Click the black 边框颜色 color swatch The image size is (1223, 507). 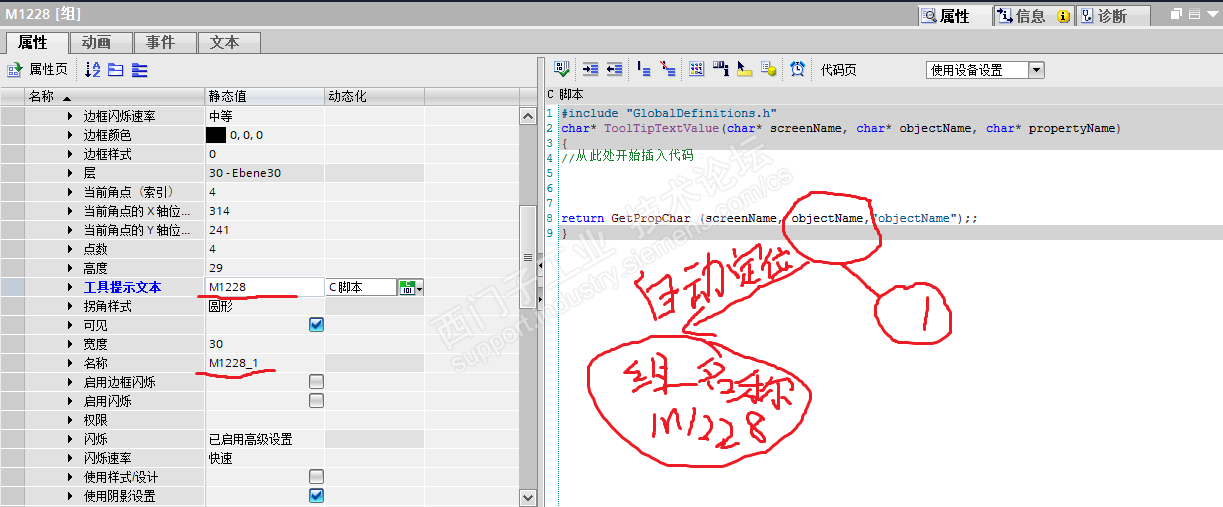[216, 135]
